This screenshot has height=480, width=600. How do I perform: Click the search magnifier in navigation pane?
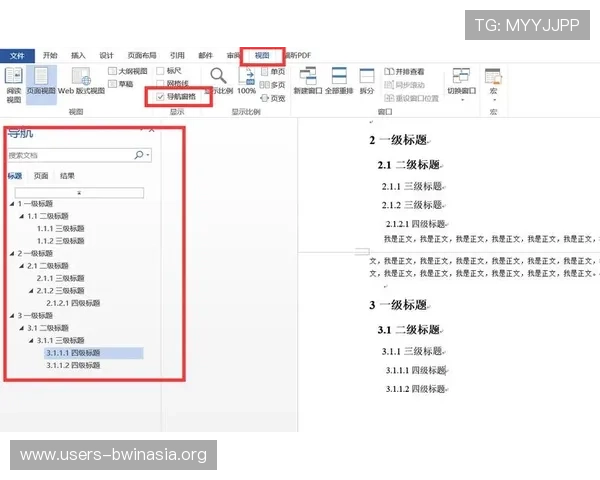pyautogui.click(x=139, y=155)
